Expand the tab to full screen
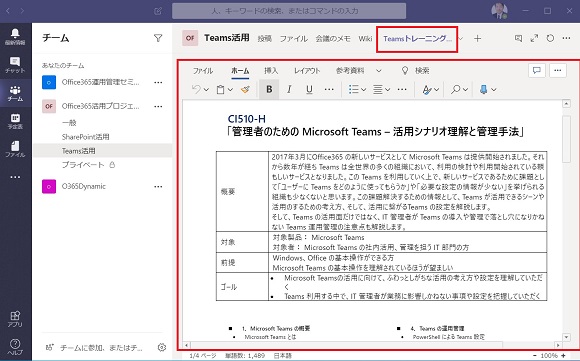This screenshot has height=361, width=580. tap(534, 38)
